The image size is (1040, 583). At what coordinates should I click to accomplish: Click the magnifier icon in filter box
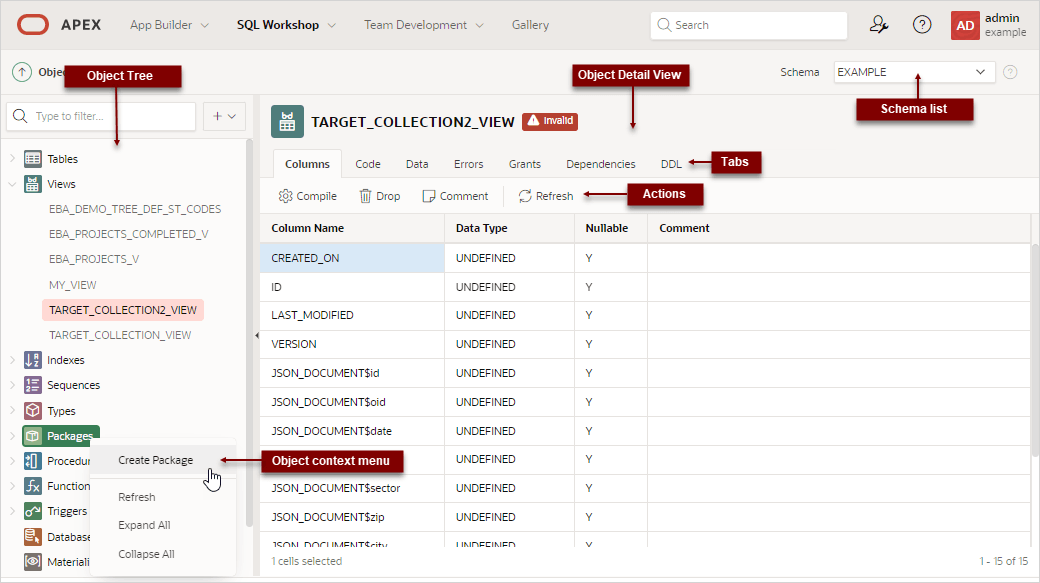point(21,116)
